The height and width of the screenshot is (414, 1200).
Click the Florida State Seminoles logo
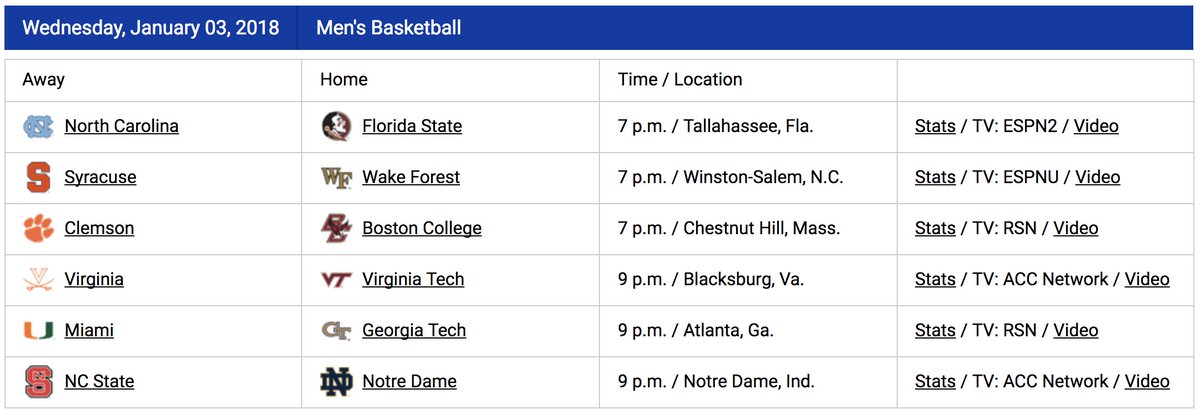336,126
